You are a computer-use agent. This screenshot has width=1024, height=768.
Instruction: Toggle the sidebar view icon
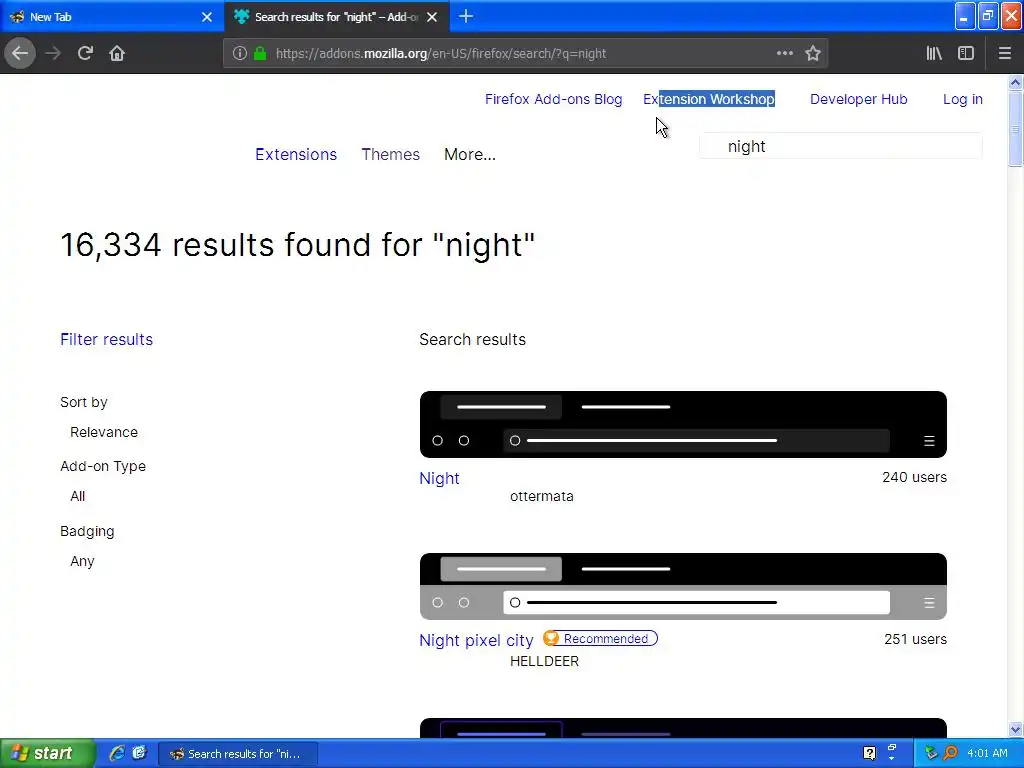(966, 54)
